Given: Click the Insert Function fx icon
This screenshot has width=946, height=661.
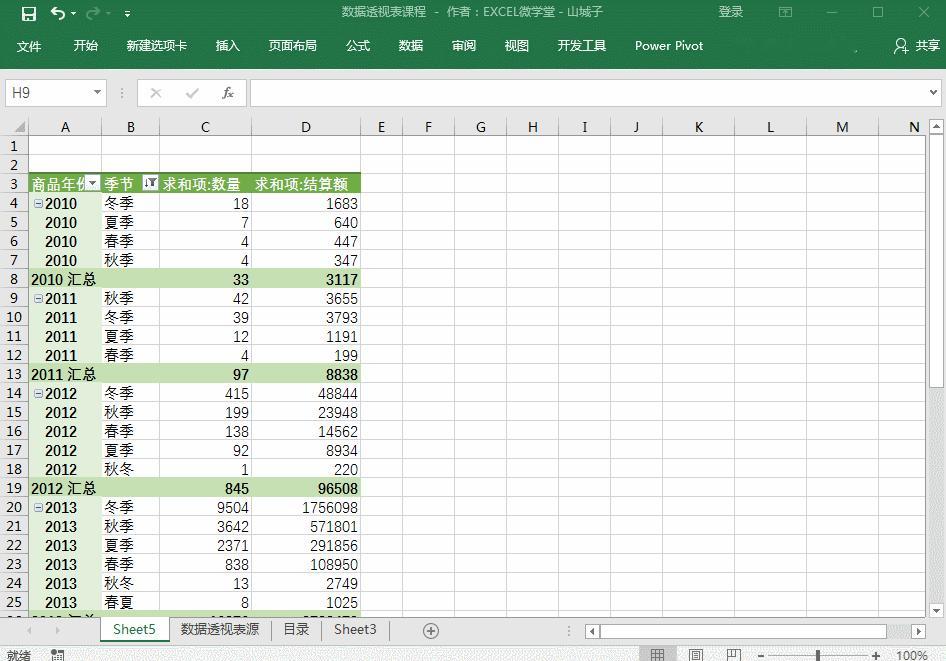Looking at the screenshot, I should click(227, 93).
